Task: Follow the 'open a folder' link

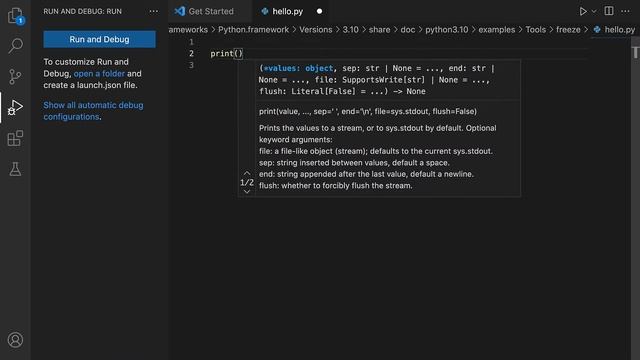Action: (99, 73)
